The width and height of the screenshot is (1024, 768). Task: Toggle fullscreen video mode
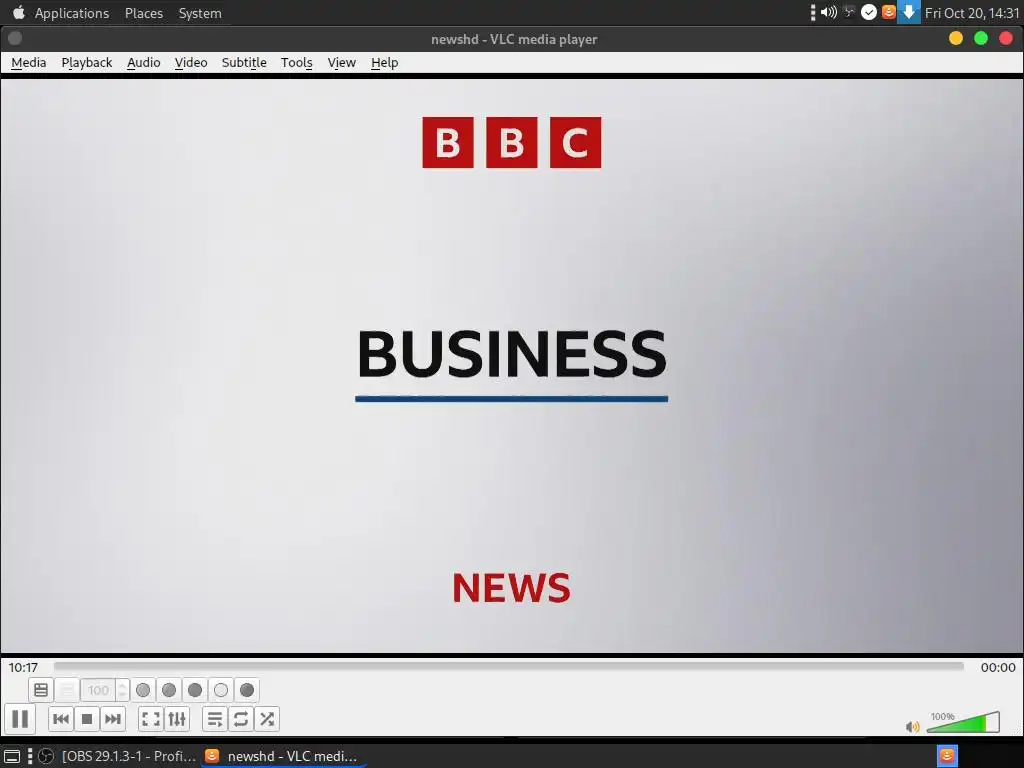[x=151, y=719]
